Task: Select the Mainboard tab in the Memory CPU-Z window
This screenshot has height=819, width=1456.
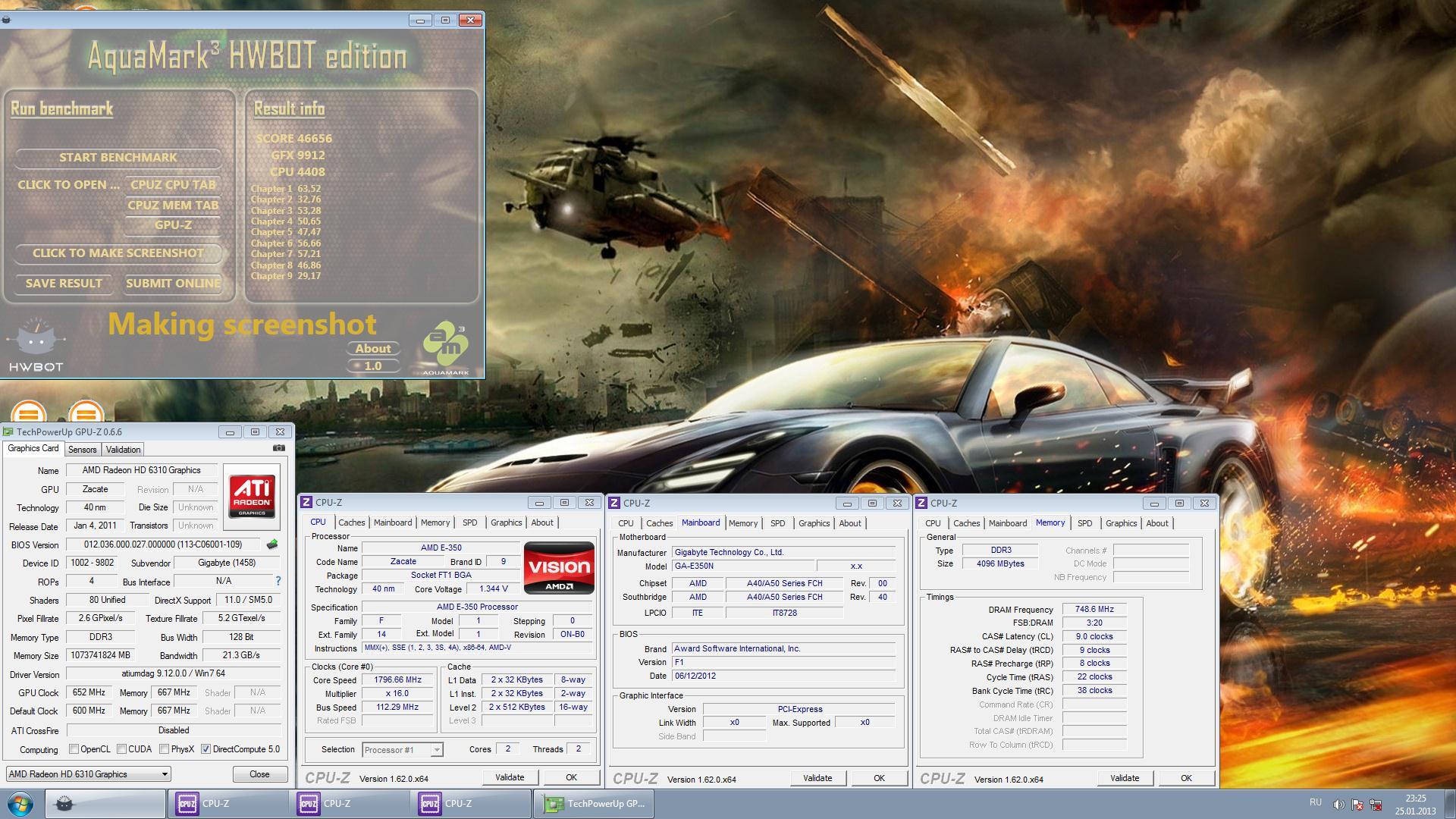Action: 1008,523
